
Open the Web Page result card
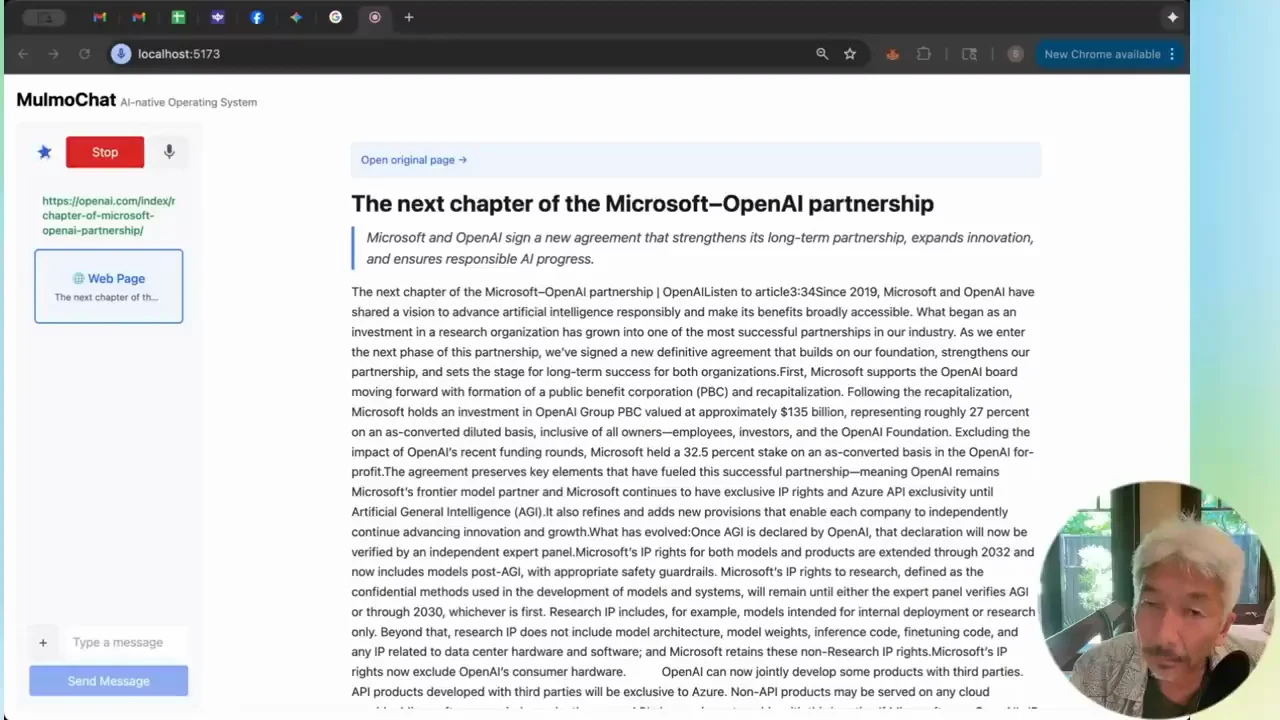pos(109,286)
